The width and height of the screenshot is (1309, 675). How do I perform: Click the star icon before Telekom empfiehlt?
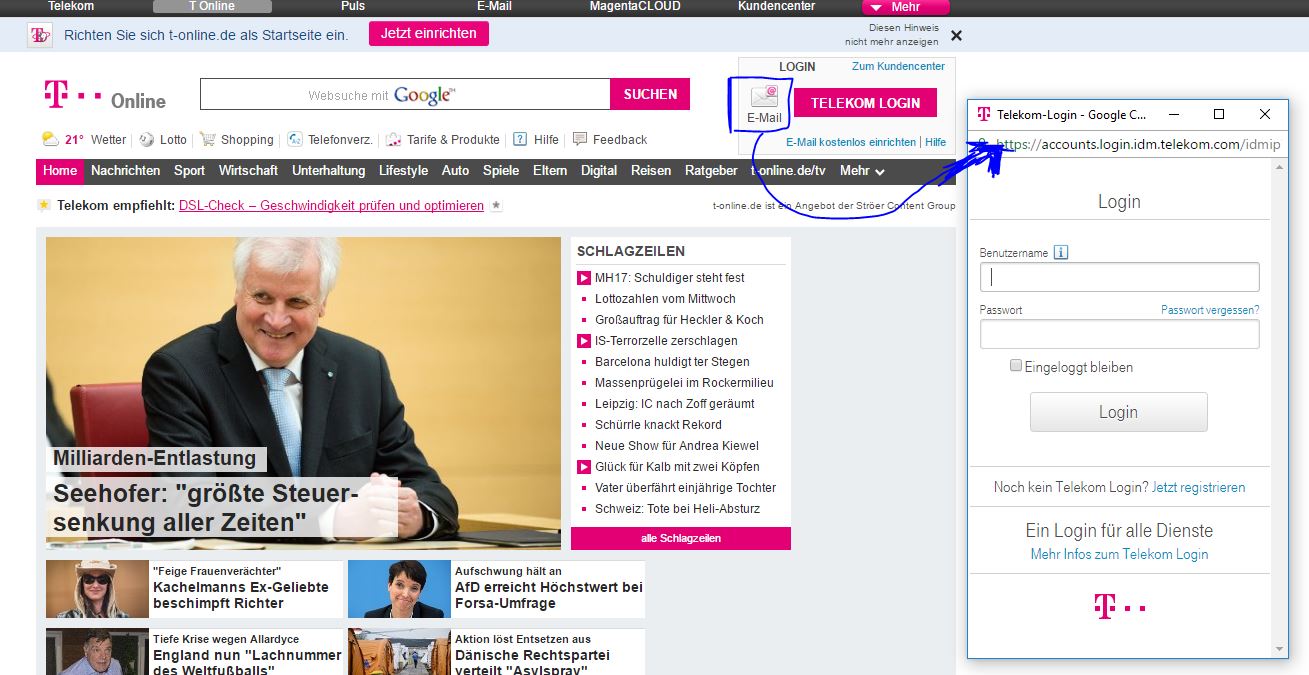tap(44, 205)
